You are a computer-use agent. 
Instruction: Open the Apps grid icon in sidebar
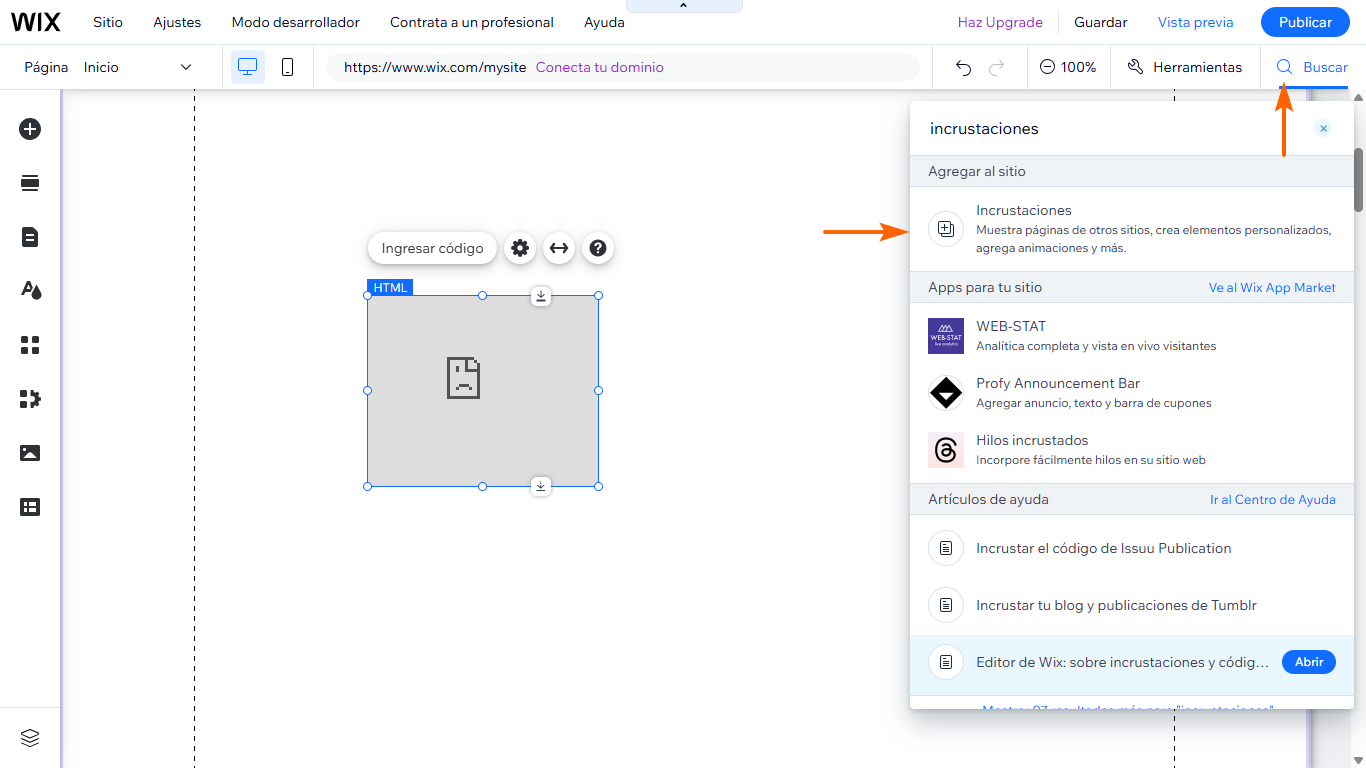point(30,345)
